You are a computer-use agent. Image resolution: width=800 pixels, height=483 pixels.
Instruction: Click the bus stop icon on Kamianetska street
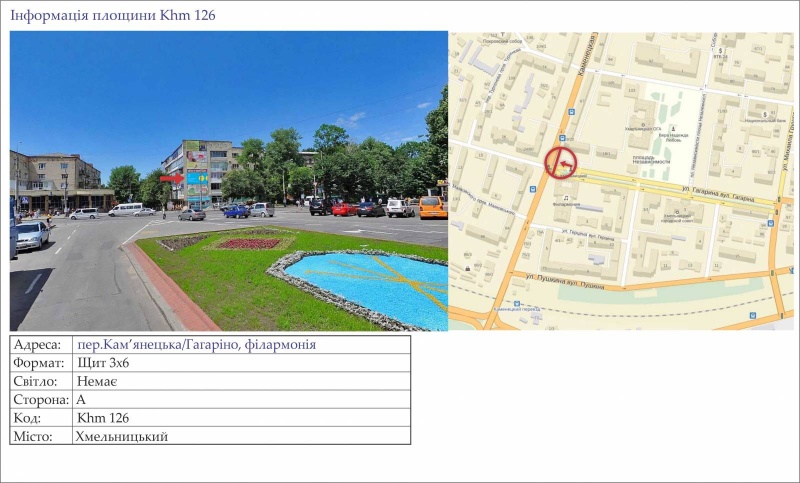coord(562,139)
